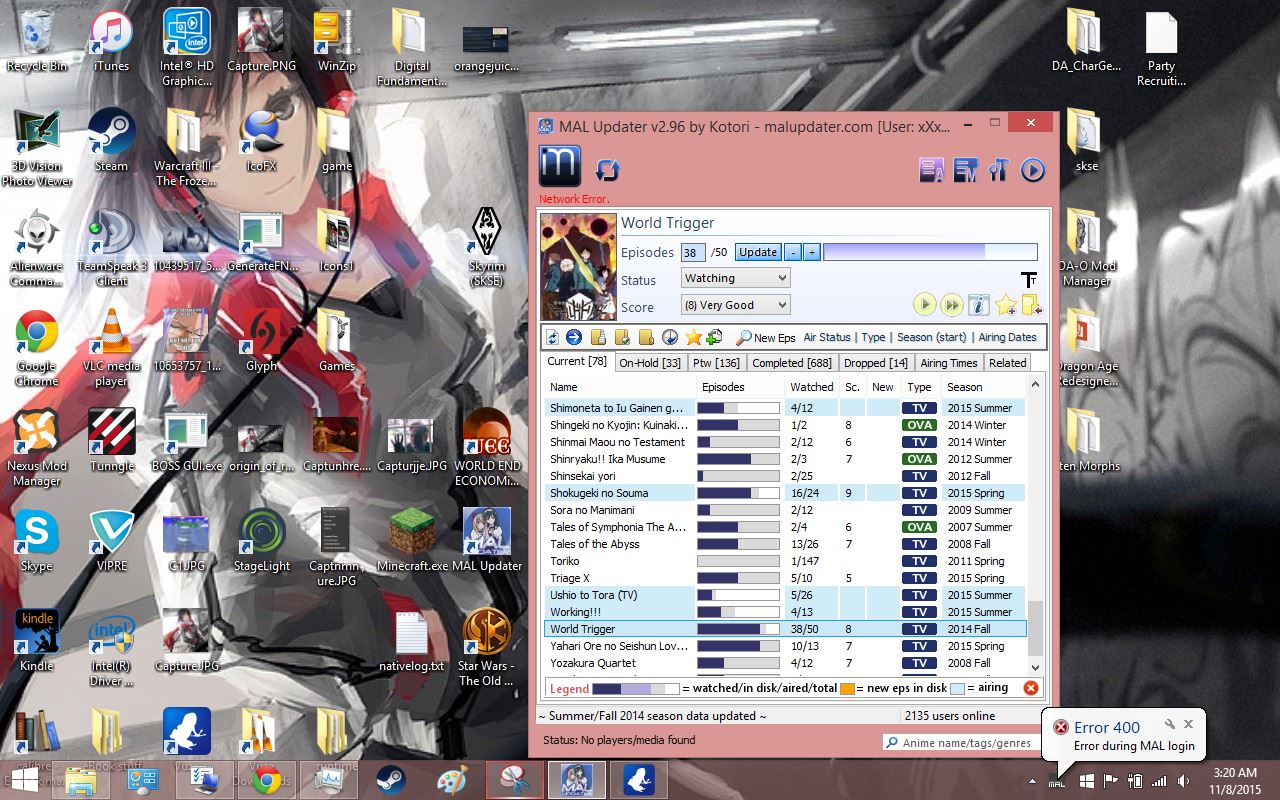Open the Status dropdown showing Watching
Viewport: 1280px width, 800px height.
click(736, 278)
